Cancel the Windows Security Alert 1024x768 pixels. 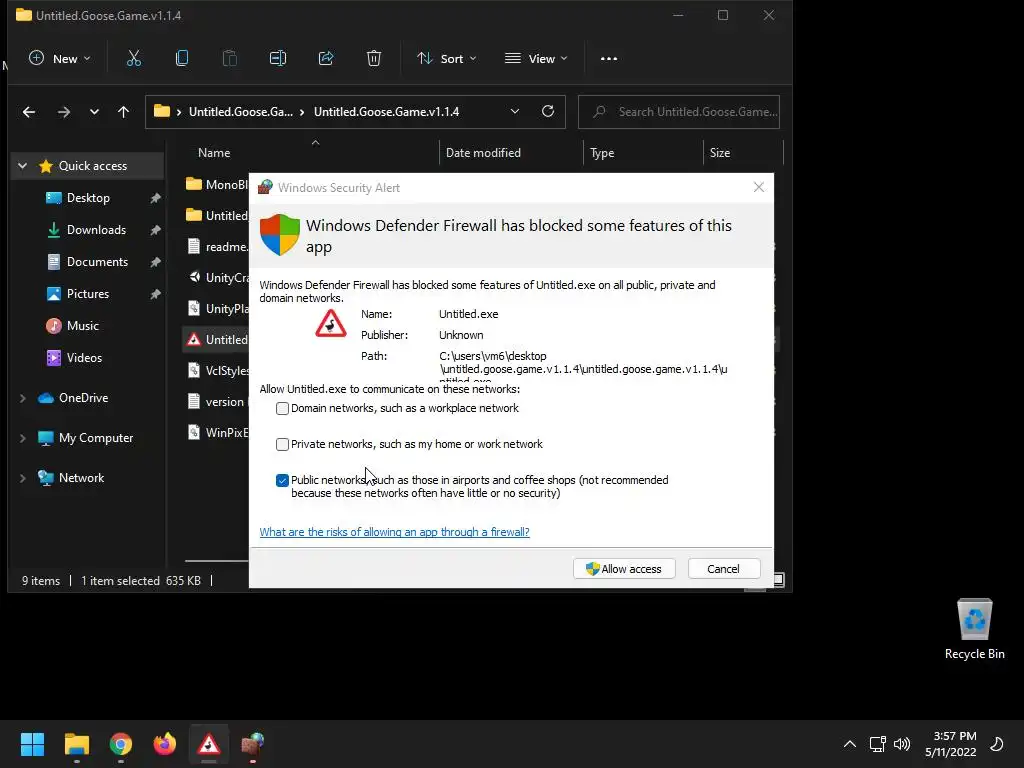click(x=724, y=569)
